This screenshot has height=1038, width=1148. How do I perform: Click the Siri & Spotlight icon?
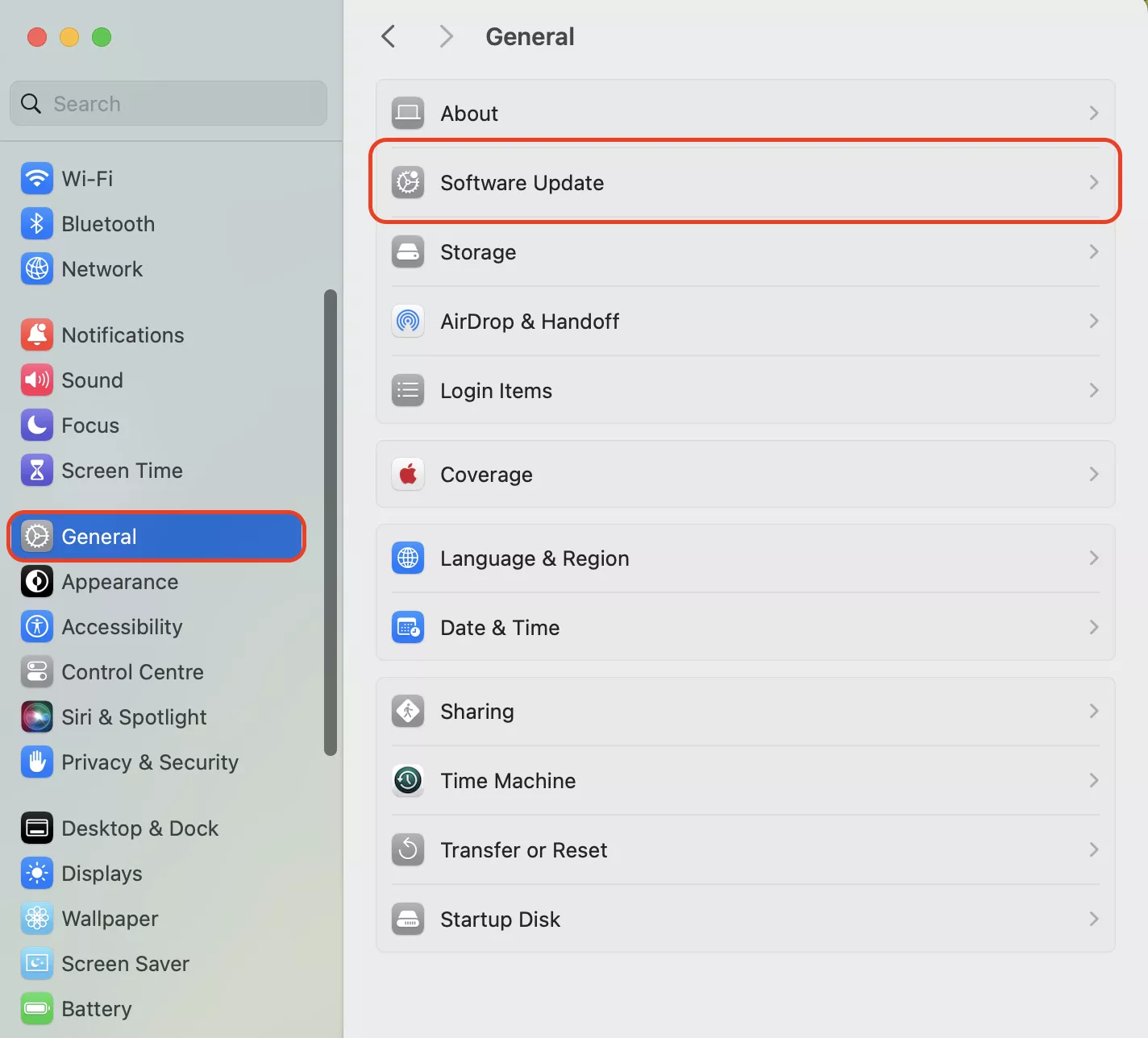[x=37, y=716]
